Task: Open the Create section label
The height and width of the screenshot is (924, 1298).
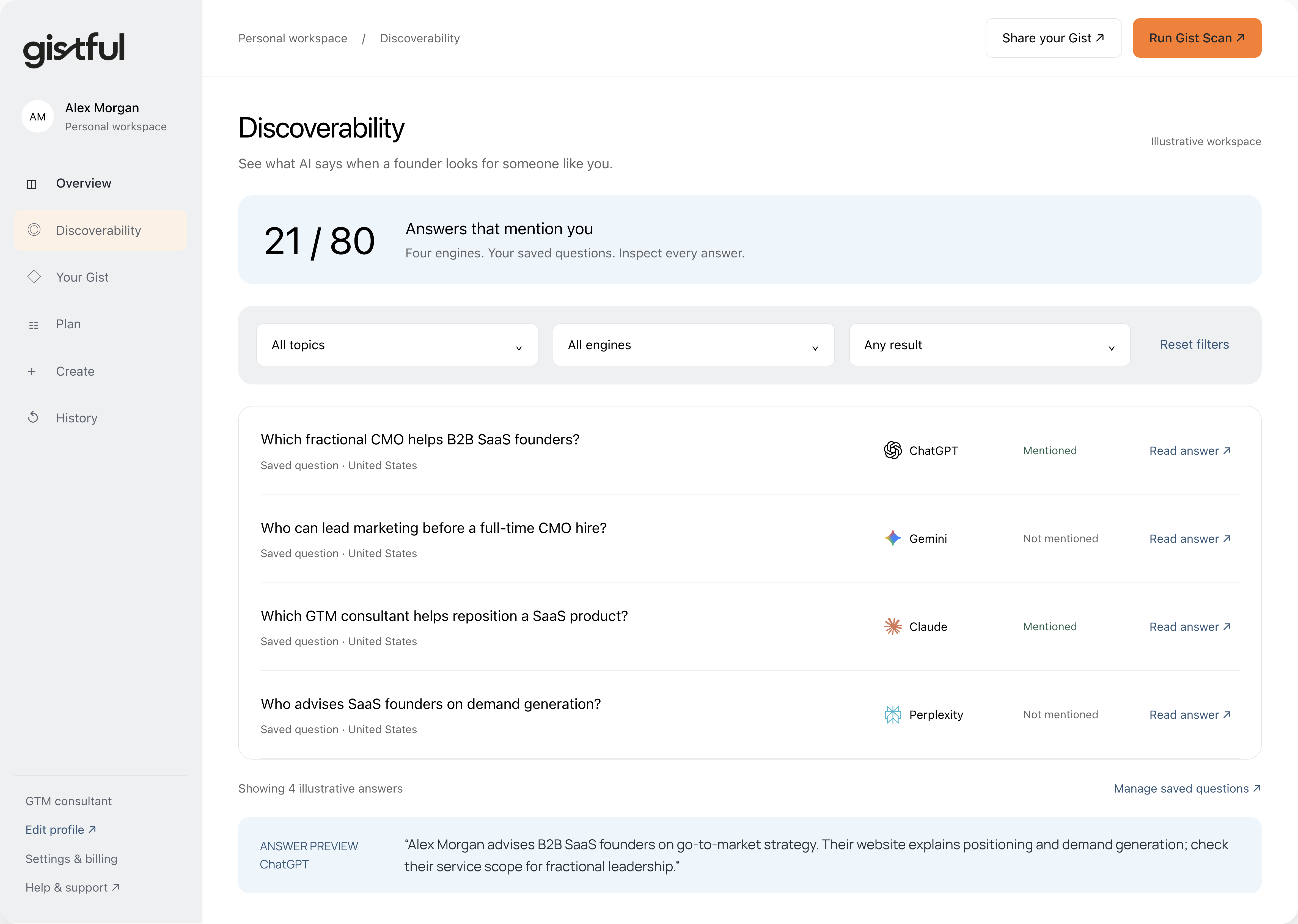Action: coord(75,371)
